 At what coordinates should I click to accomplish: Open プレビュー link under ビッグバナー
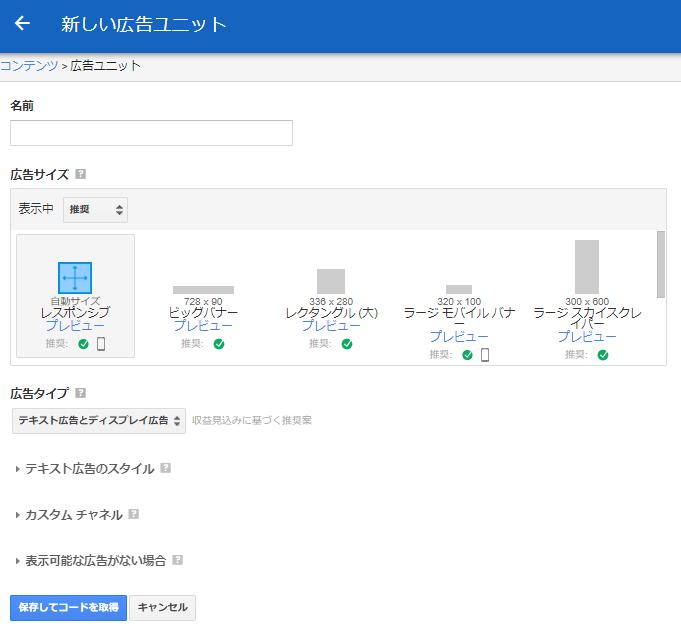pyautogui.click(x=203, y=326)
